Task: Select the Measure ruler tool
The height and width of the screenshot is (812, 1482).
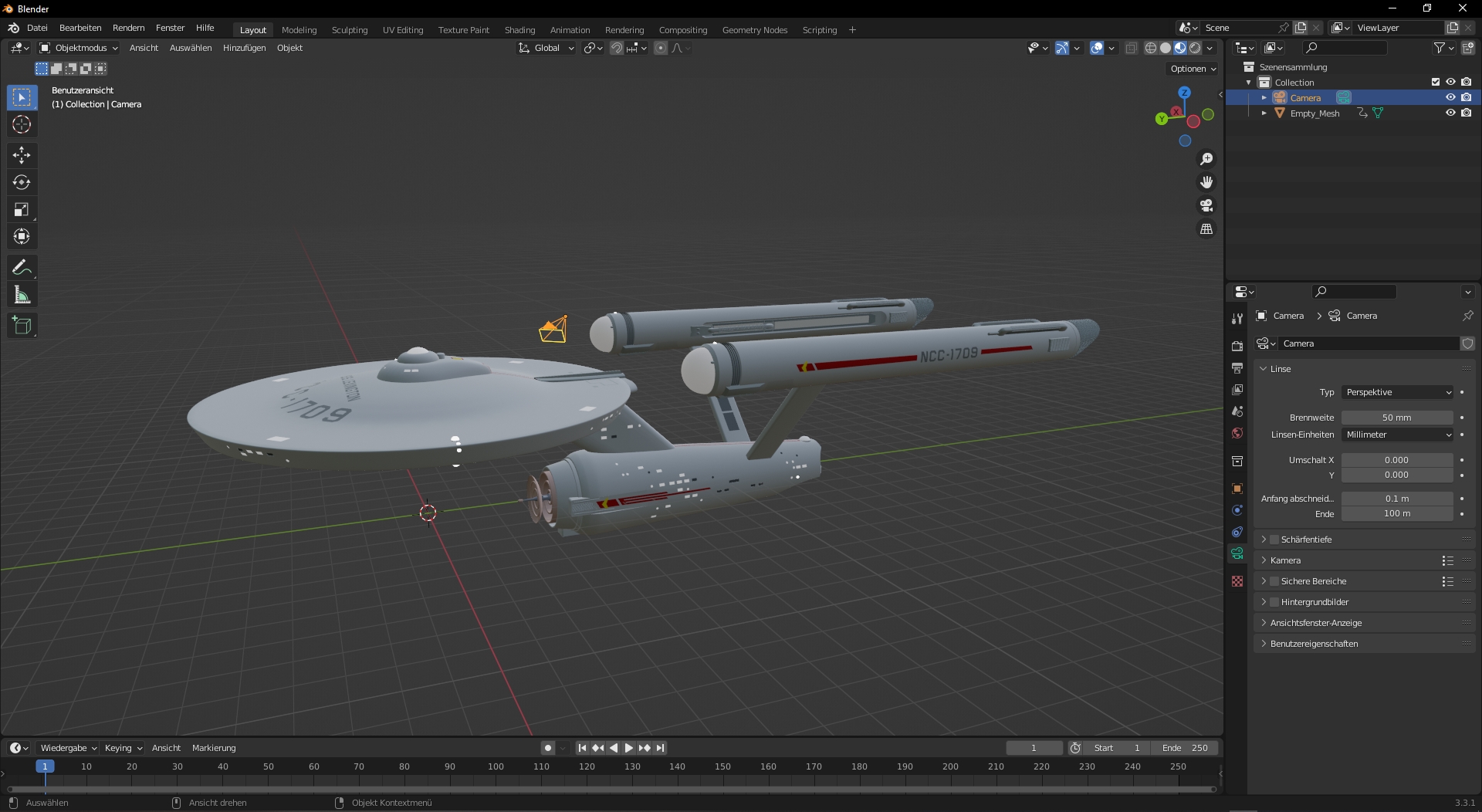Action: pyautogui.click(x=22, y=295)
